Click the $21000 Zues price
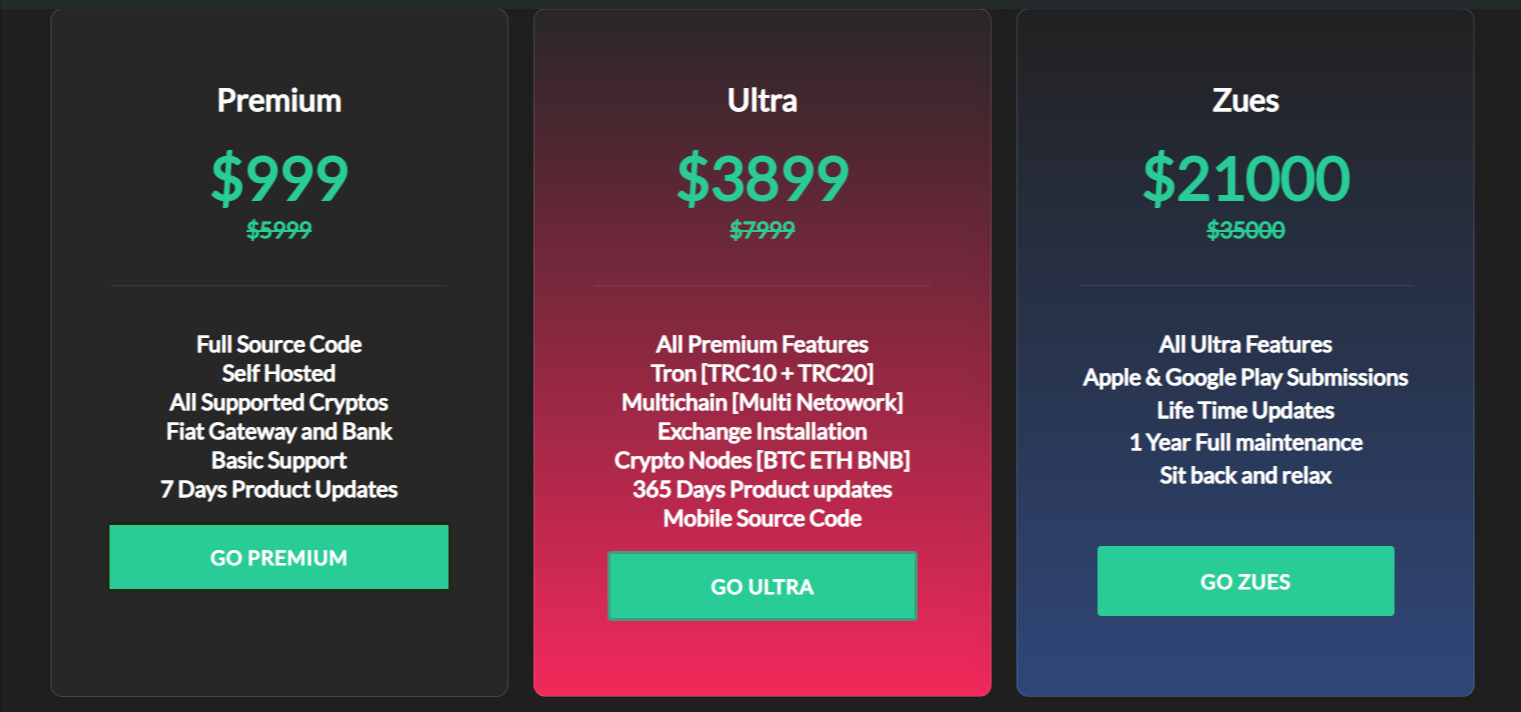Viewport: 1521px width, 712px height. [1246, 178]
